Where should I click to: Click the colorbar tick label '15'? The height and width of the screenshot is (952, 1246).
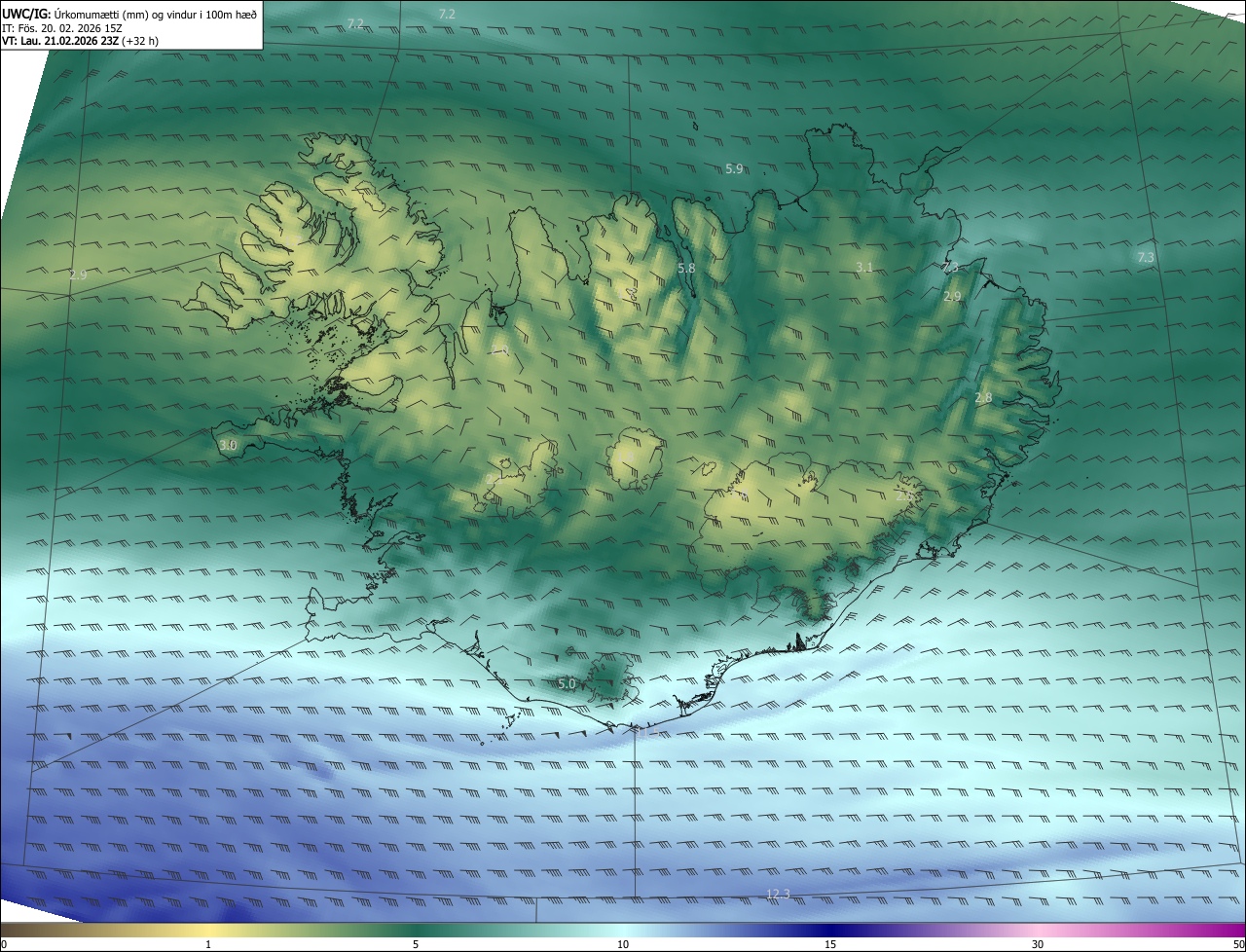coord(830,944)
